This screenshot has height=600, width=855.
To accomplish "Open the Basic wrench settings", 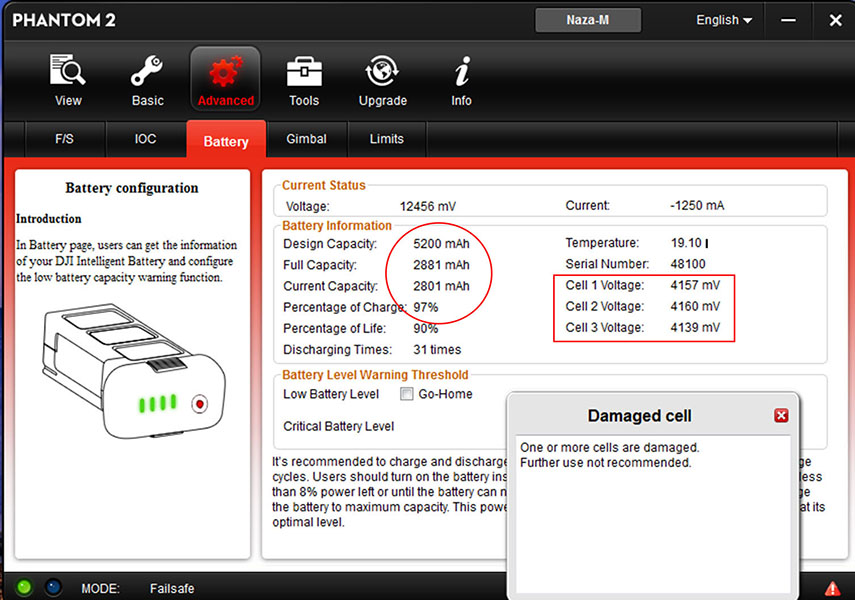I will coord(147,80).
